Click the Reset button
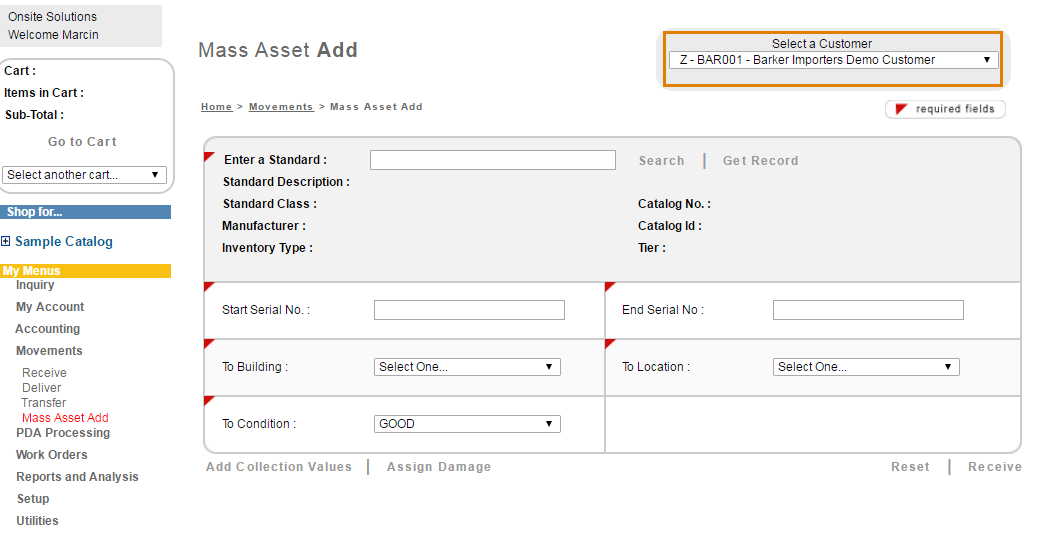 tap(910, 467)
